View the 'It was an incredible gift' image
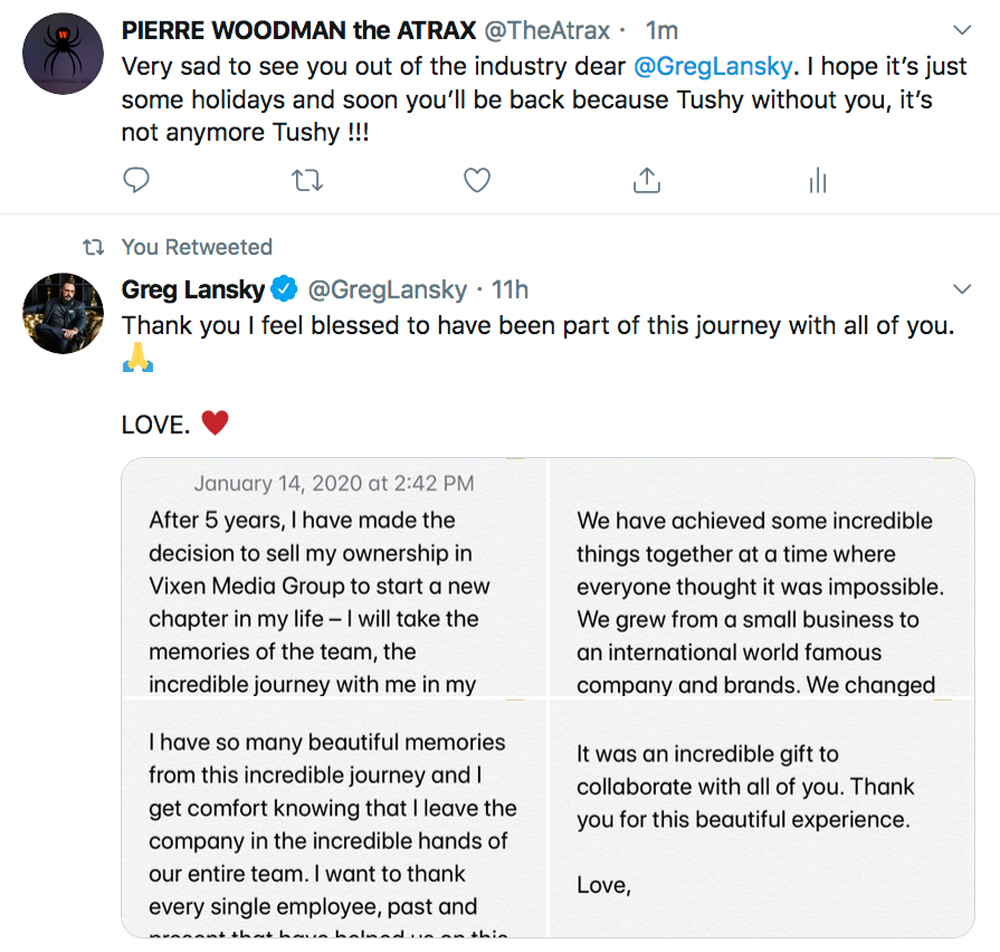1000x952 pixels. click(761, 816)
